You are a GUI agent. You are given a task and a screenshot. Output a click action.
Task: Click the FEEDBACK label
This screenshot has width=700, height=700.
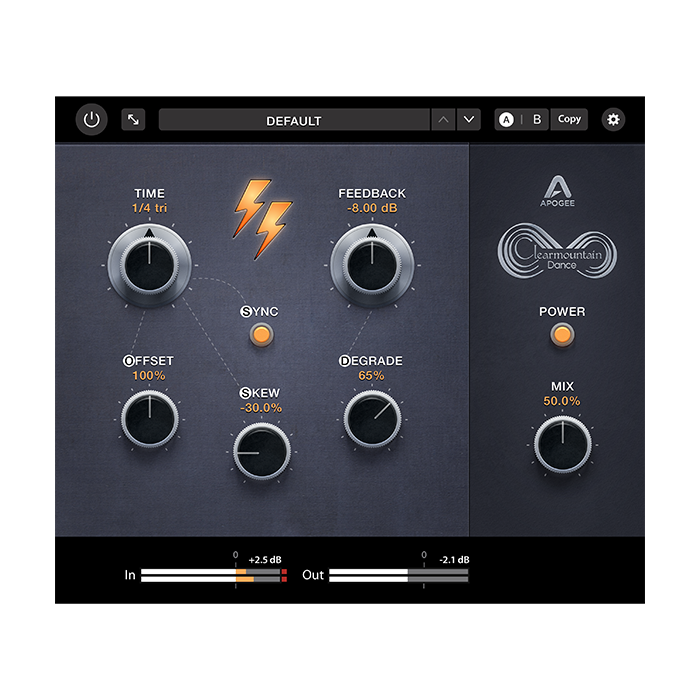372,193
